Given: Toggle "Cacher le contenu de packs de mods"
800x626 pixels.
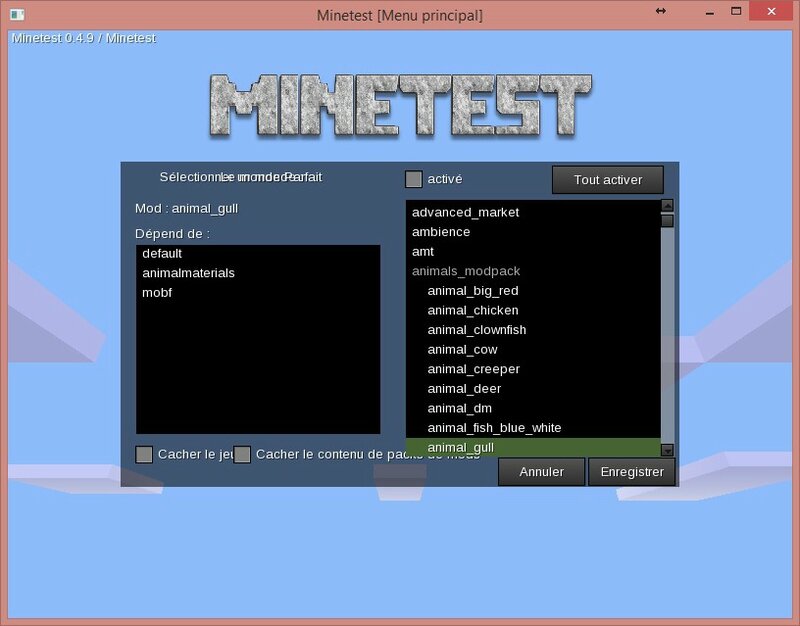Looking at the screenshot, I should tap(242, 454).
